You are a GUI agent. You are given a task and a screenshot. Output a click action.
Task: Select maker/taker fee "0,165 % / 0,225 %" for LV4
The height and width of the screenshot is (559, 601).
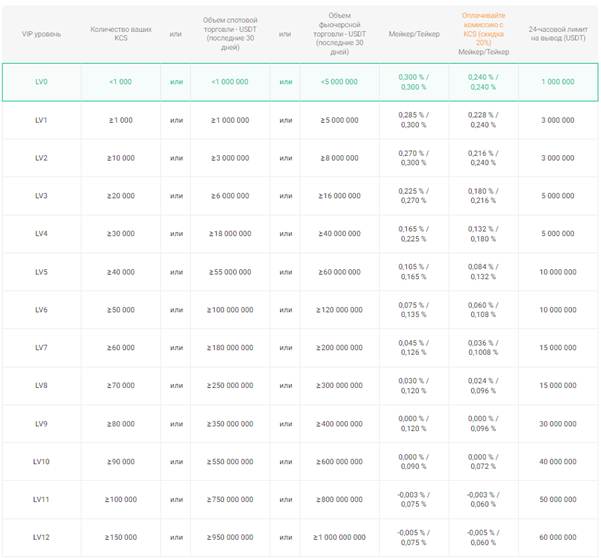[x=414, y=234]
